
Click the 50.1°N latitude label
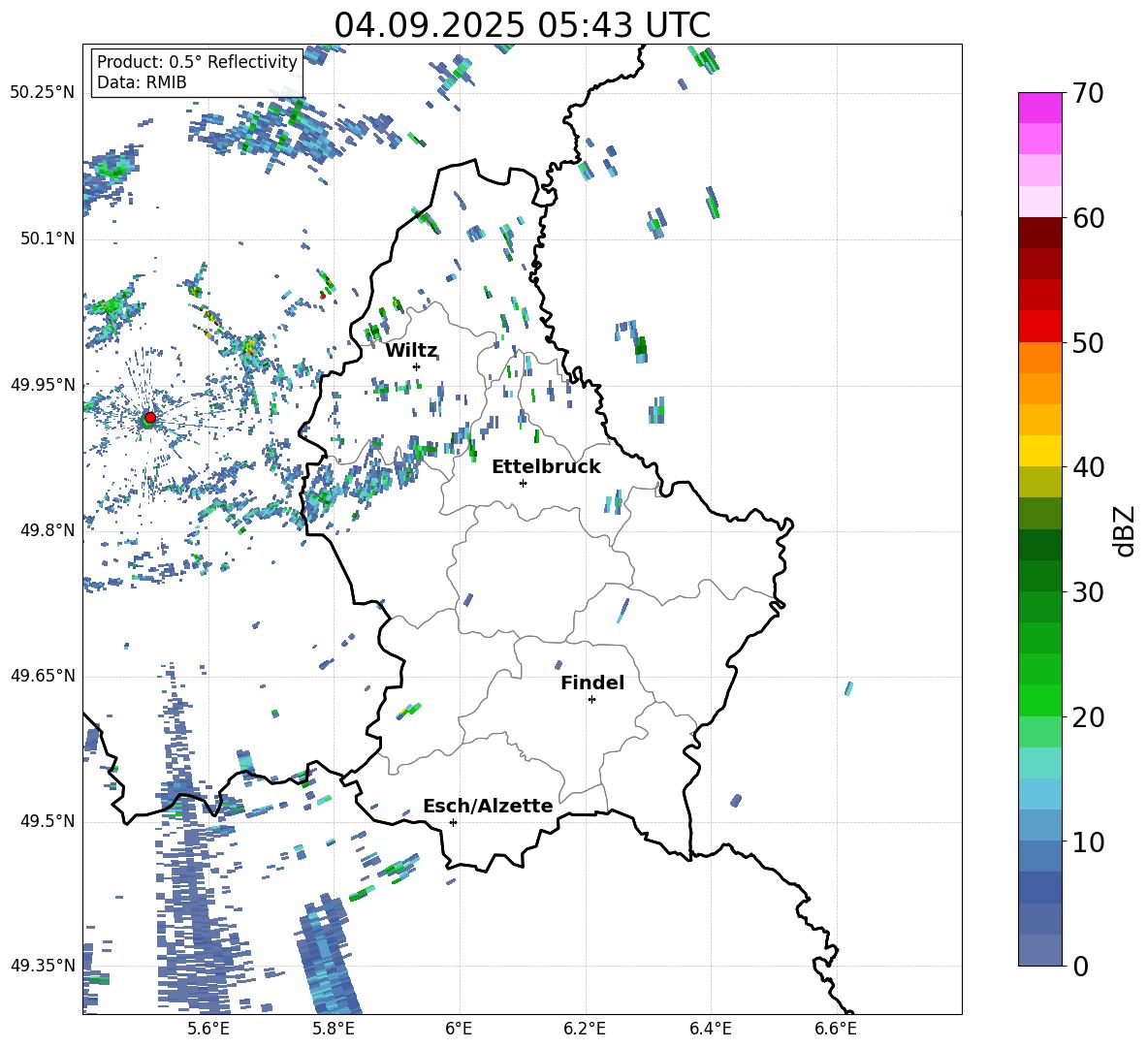click(48, 239)
